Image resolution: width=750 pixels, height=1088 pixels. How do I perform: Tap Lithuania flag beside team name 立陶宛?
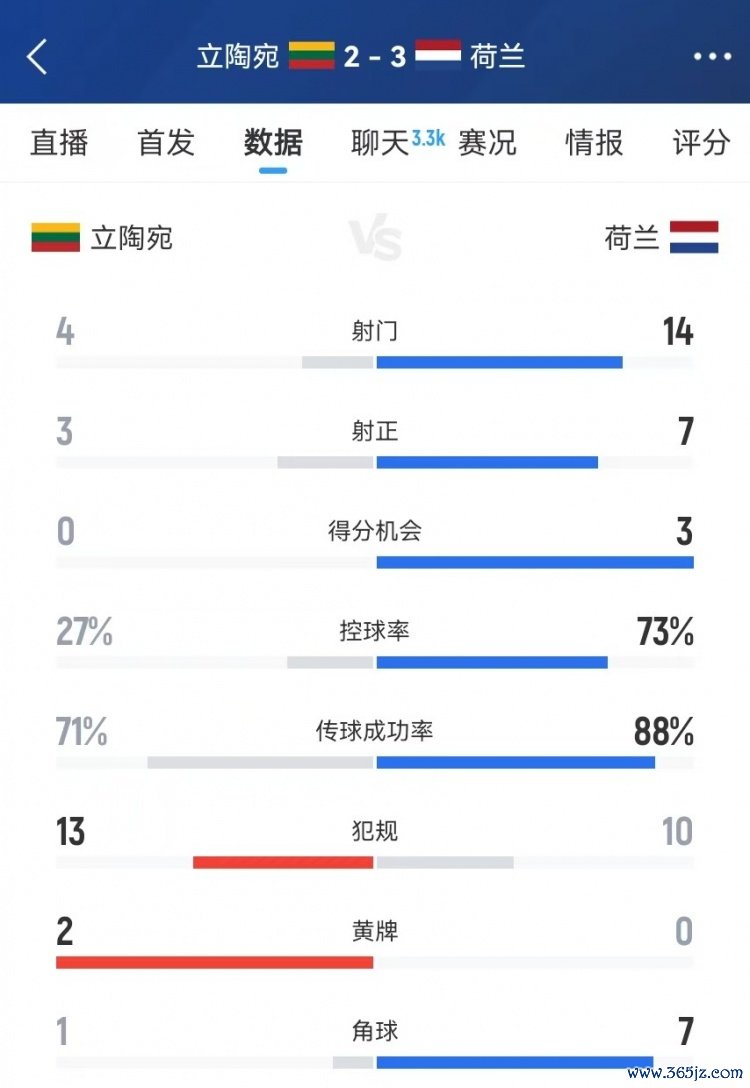55,238
